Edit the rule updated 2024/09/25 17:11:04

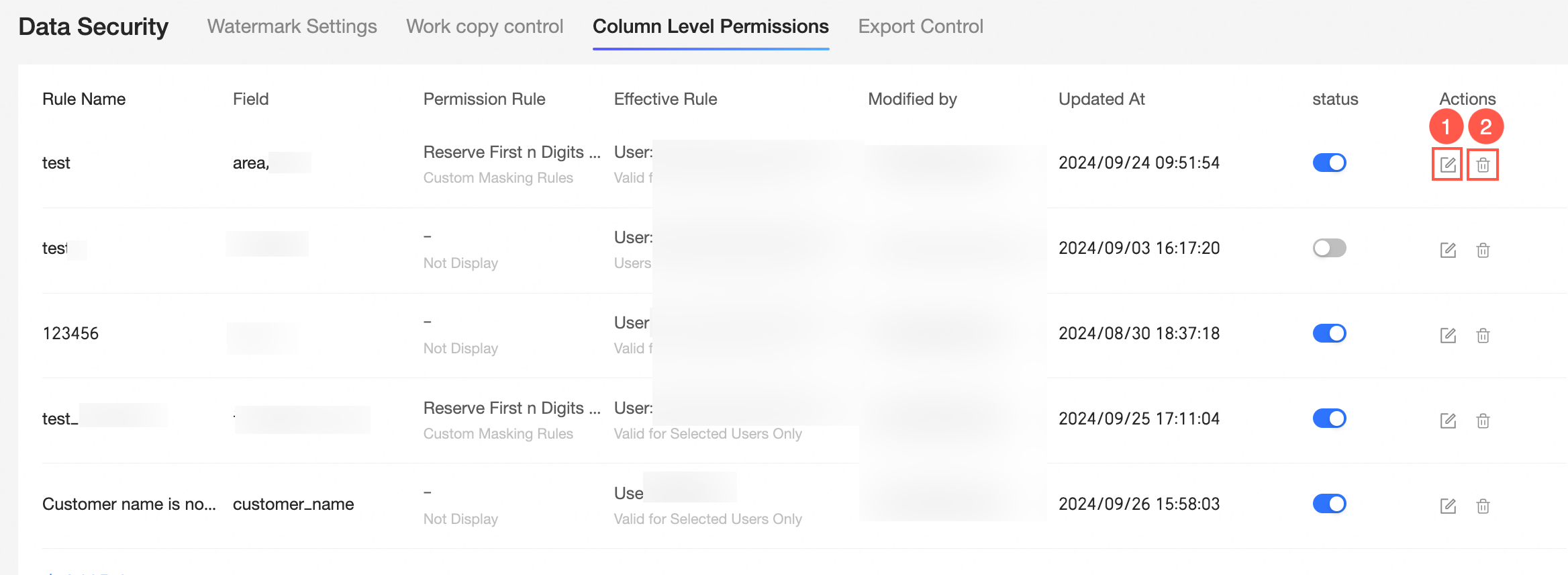pyautogui.click(x=1448, y=421)
